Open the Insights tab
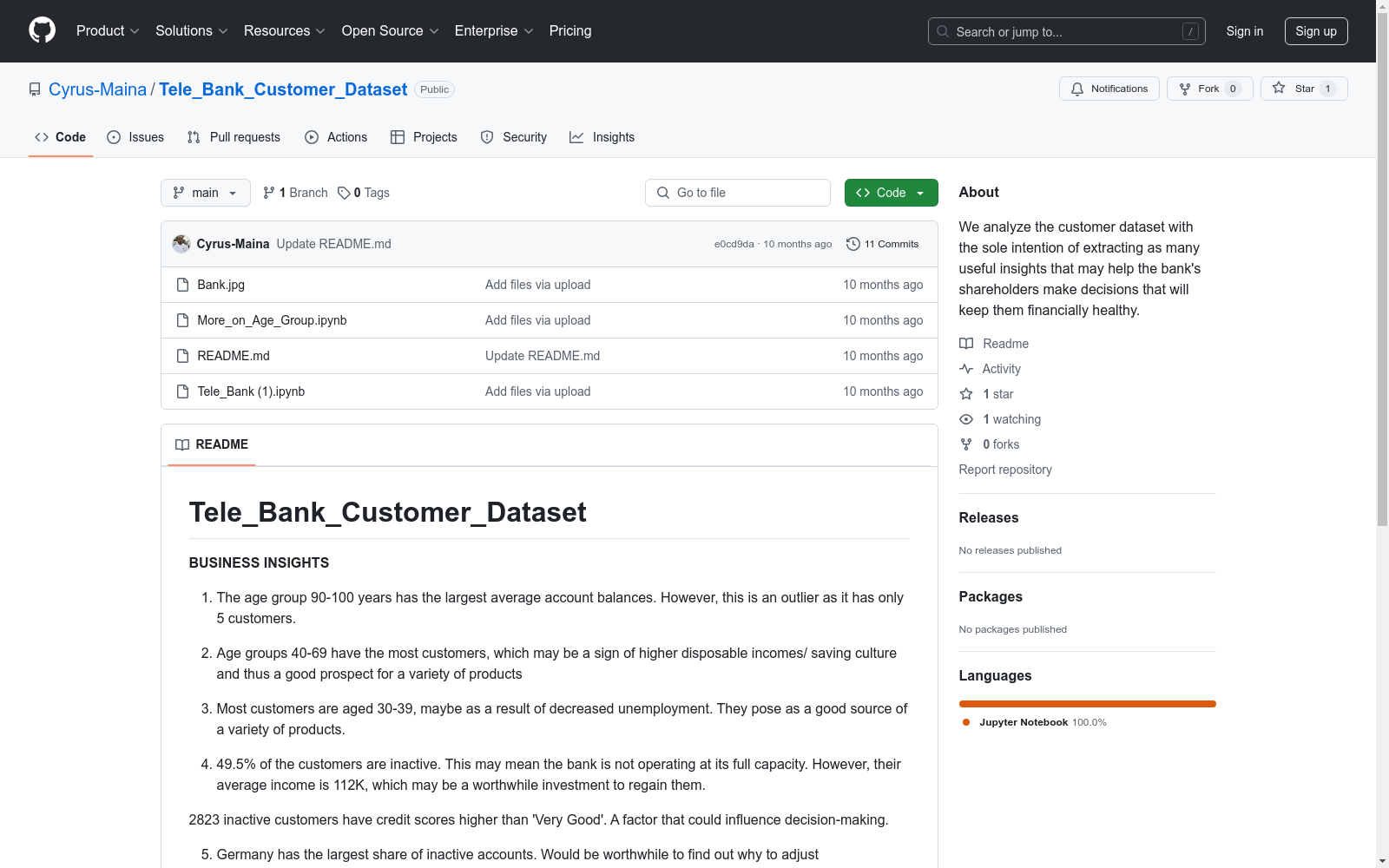This screenshot has width=1389, height=868. 602,137
